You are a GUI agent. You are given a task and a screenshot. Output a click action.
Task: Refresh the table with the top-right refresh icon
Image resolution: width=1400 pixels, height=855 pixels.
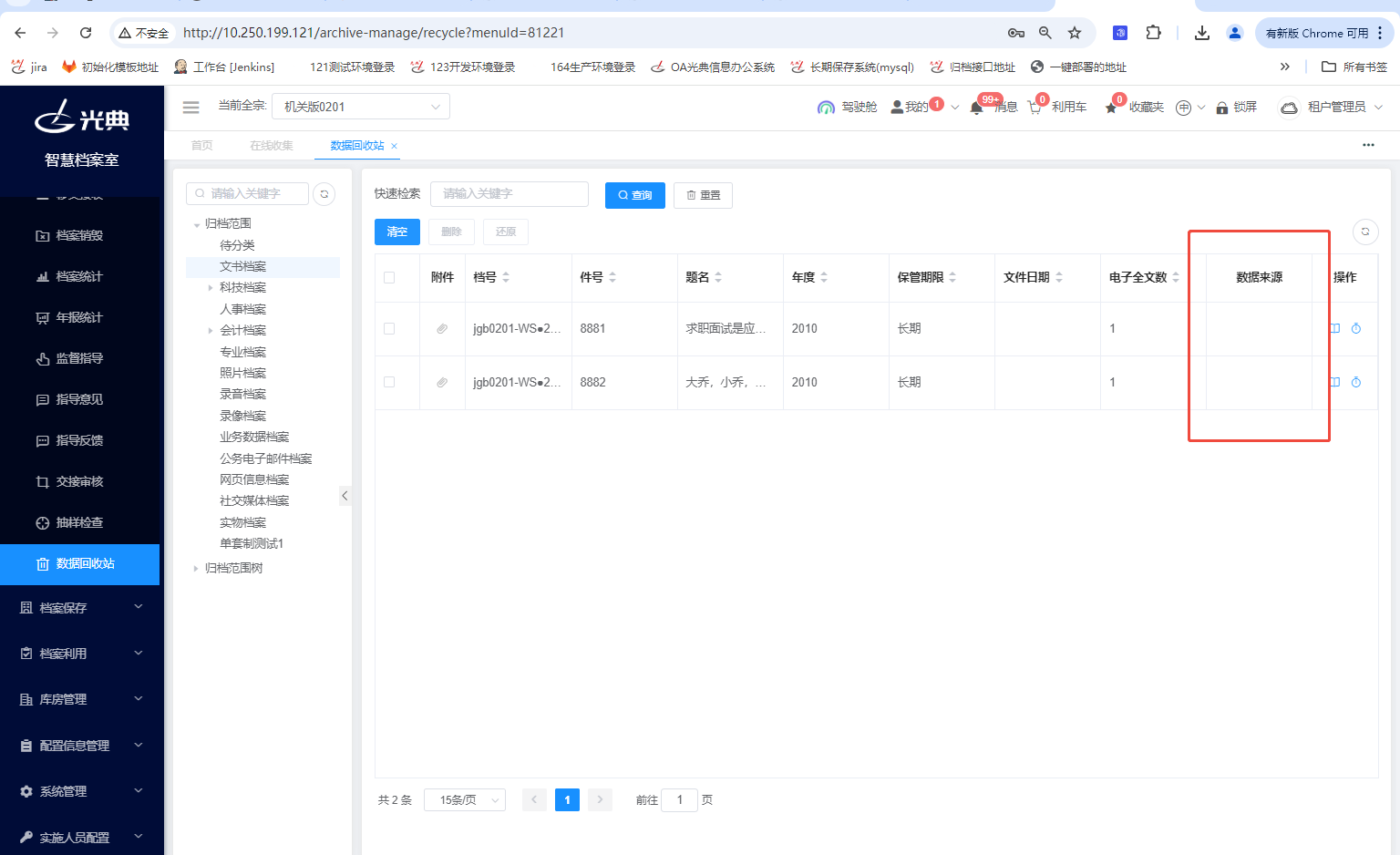coord(1364,232)
